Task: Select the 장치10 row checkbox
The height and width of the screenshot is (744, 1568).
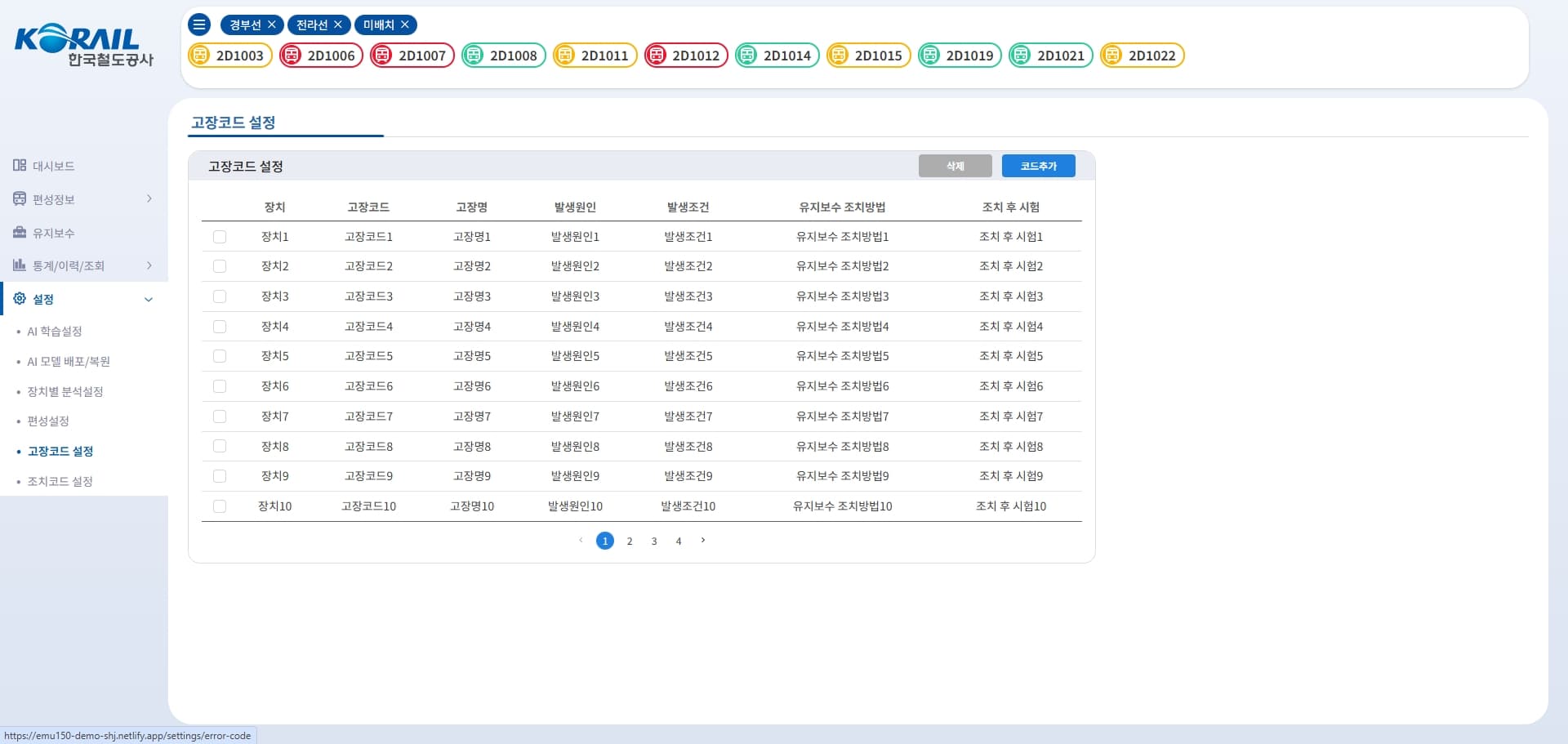Action: (220, 506)
